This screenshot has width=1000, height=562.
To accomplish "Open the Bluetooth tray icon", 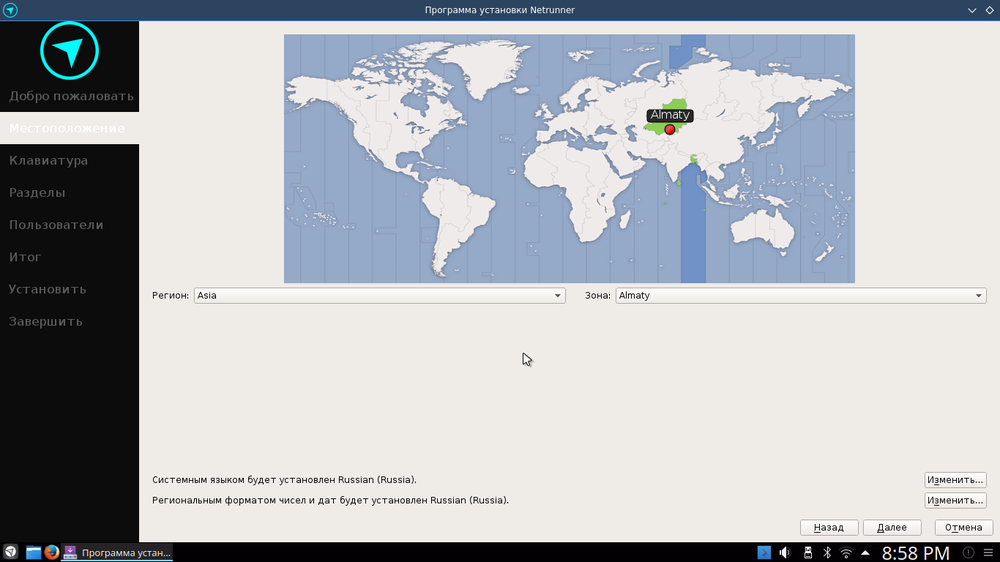I will click(x=827, y=552).
